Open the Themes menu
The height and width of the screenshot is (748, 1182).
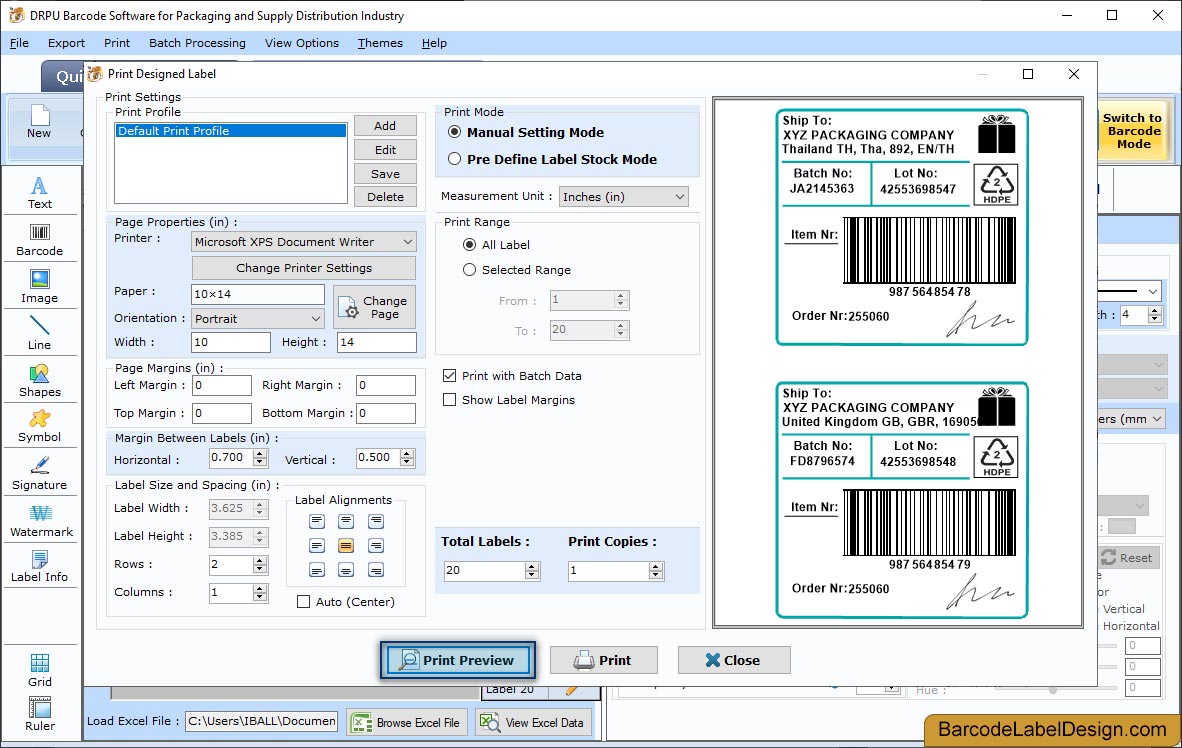380,43
